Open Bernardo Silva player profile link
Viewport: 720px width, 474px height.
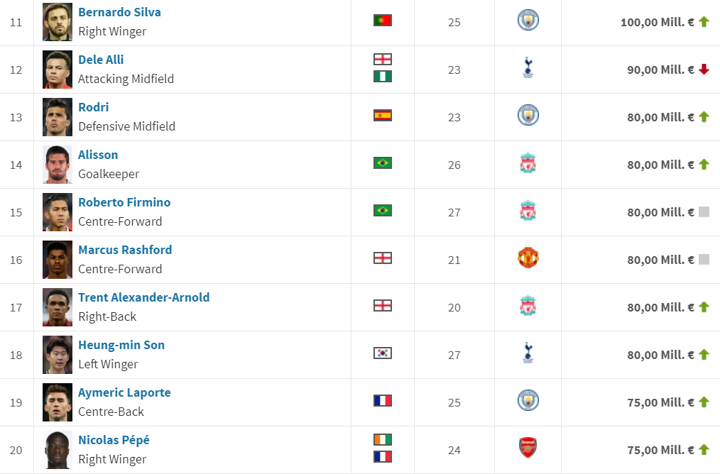[x=119, y=12]
